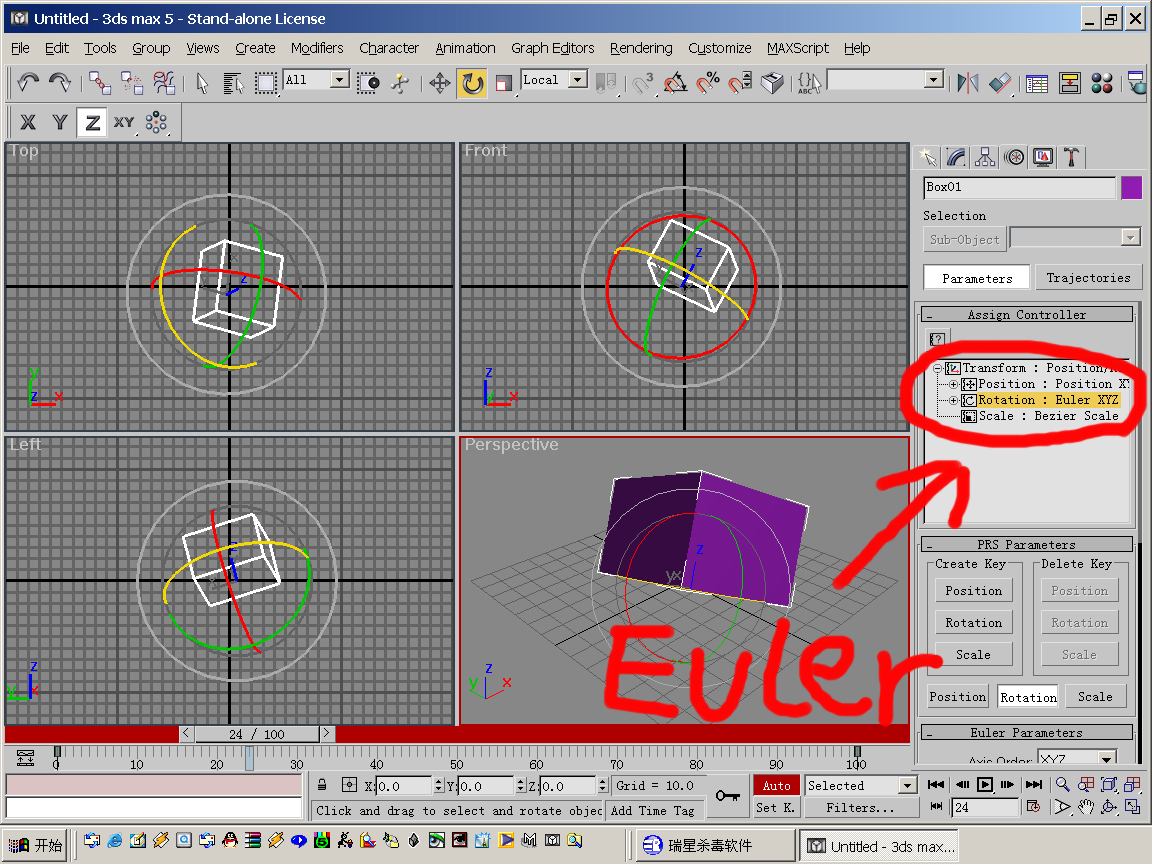Click the Min/Max viewport toggle icon
Screen dimensions: 1152x864
1132,807
